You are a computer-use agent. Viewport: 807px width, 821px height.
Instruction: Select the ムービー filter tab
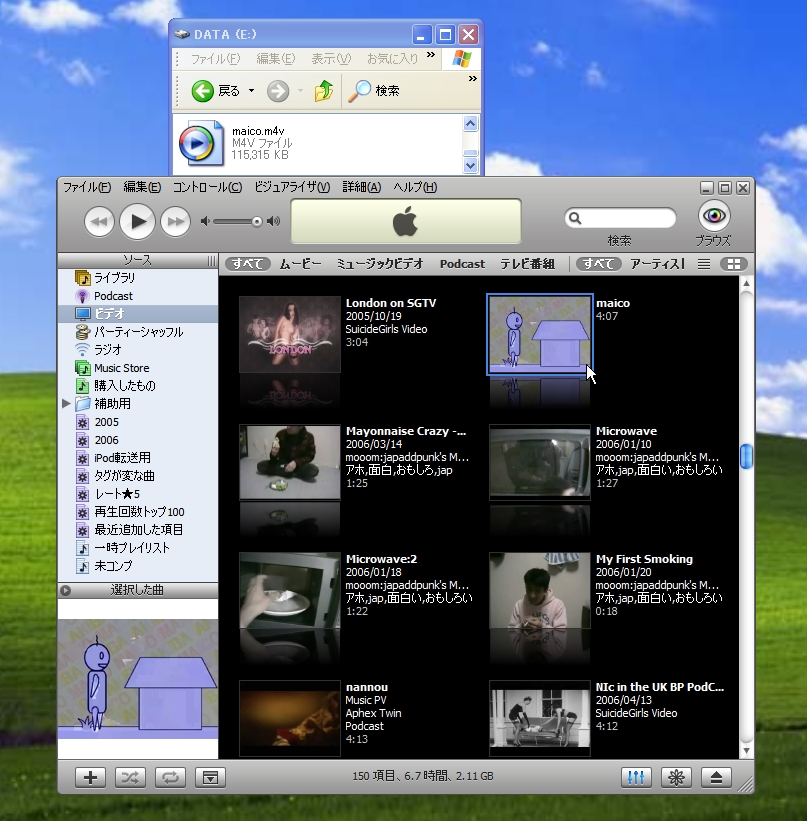(301, 264)
